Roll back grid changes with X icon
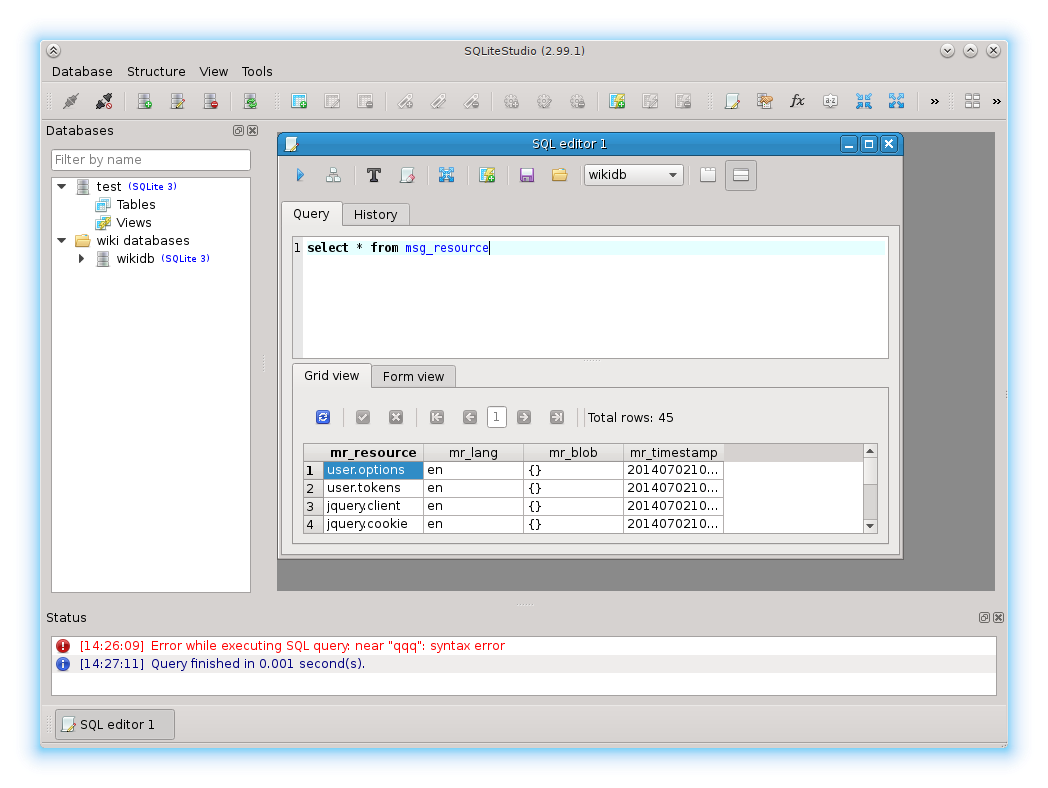 (396, 417)
